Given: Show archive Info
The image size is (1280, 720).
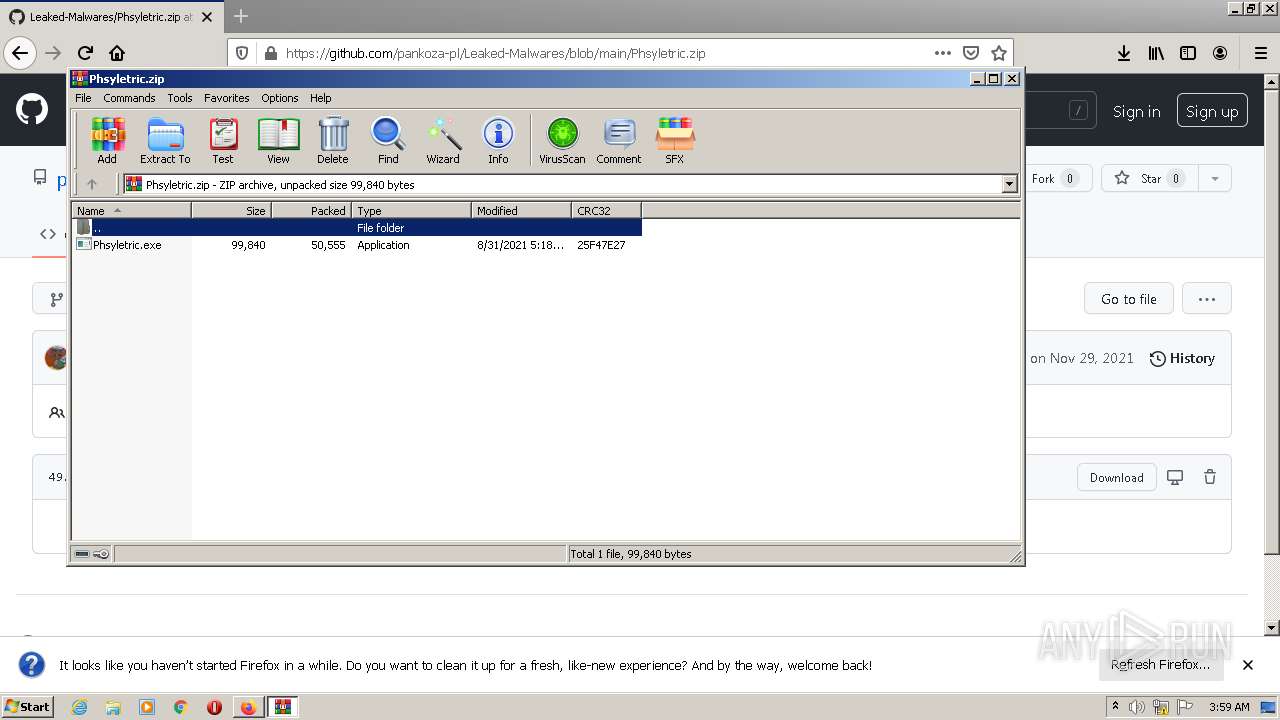Looking at the screenshot, I should coord(498,140).
